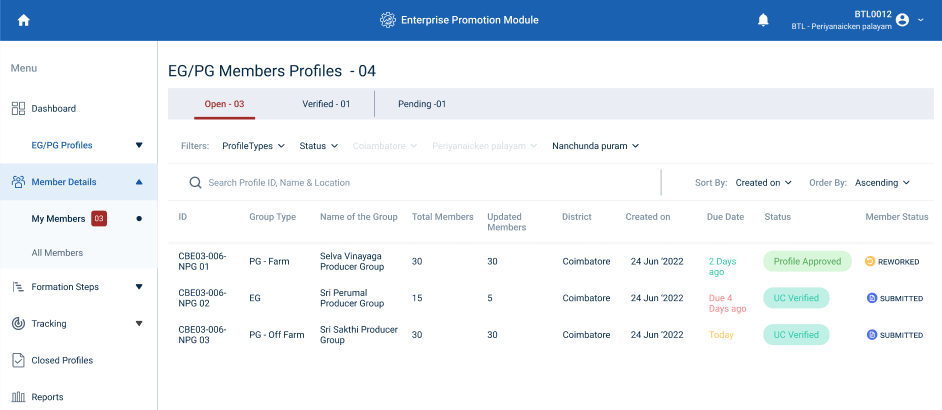Click the profile search input field
The image size is (942, 410).
pyautogui.click(x=420, y=183)
